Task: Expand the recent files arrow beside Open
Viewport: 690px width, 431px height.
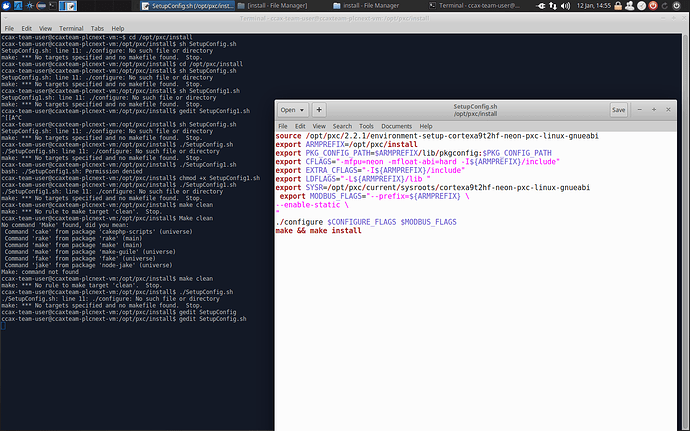Action: coord(302,110)
